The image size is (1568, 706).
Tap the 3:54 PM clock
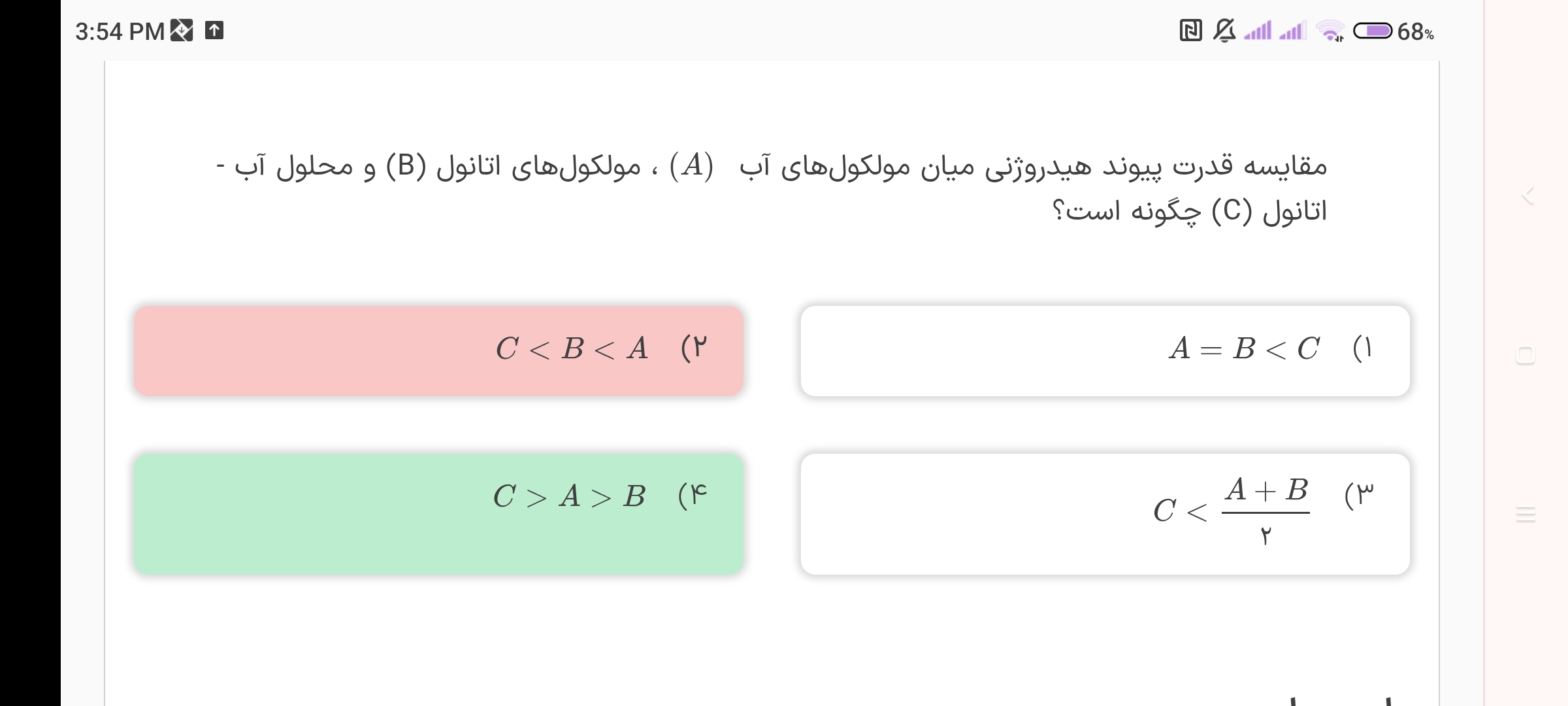pos(120,31)
